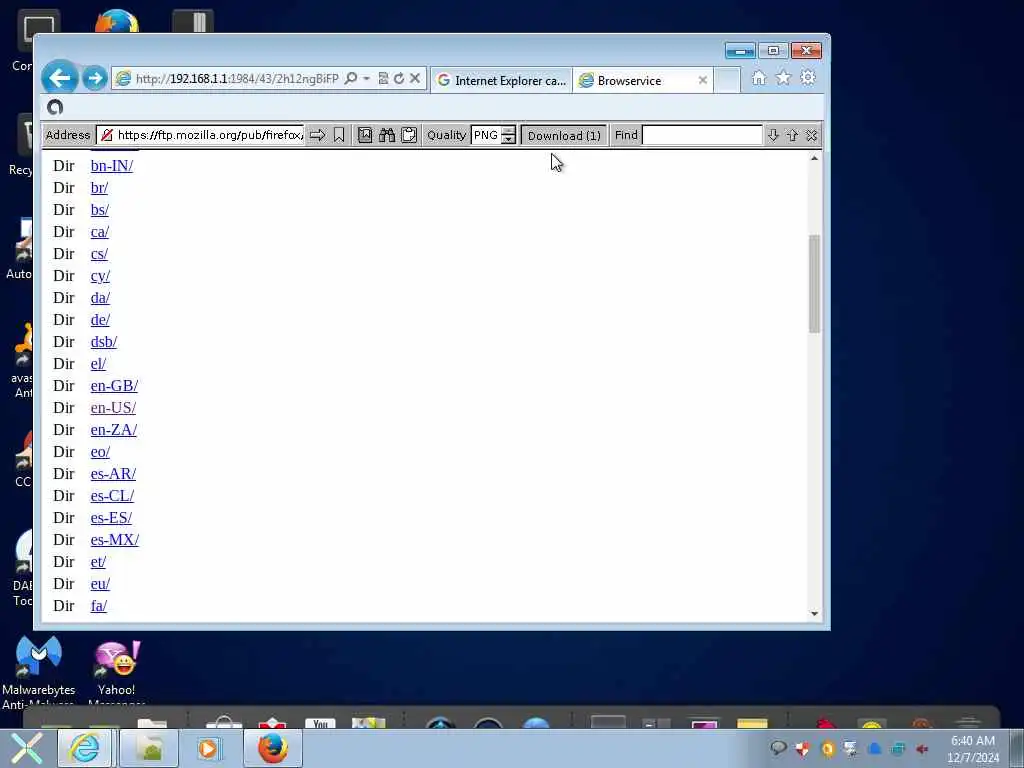Click the Download (1) button

(x=564, y=135)
